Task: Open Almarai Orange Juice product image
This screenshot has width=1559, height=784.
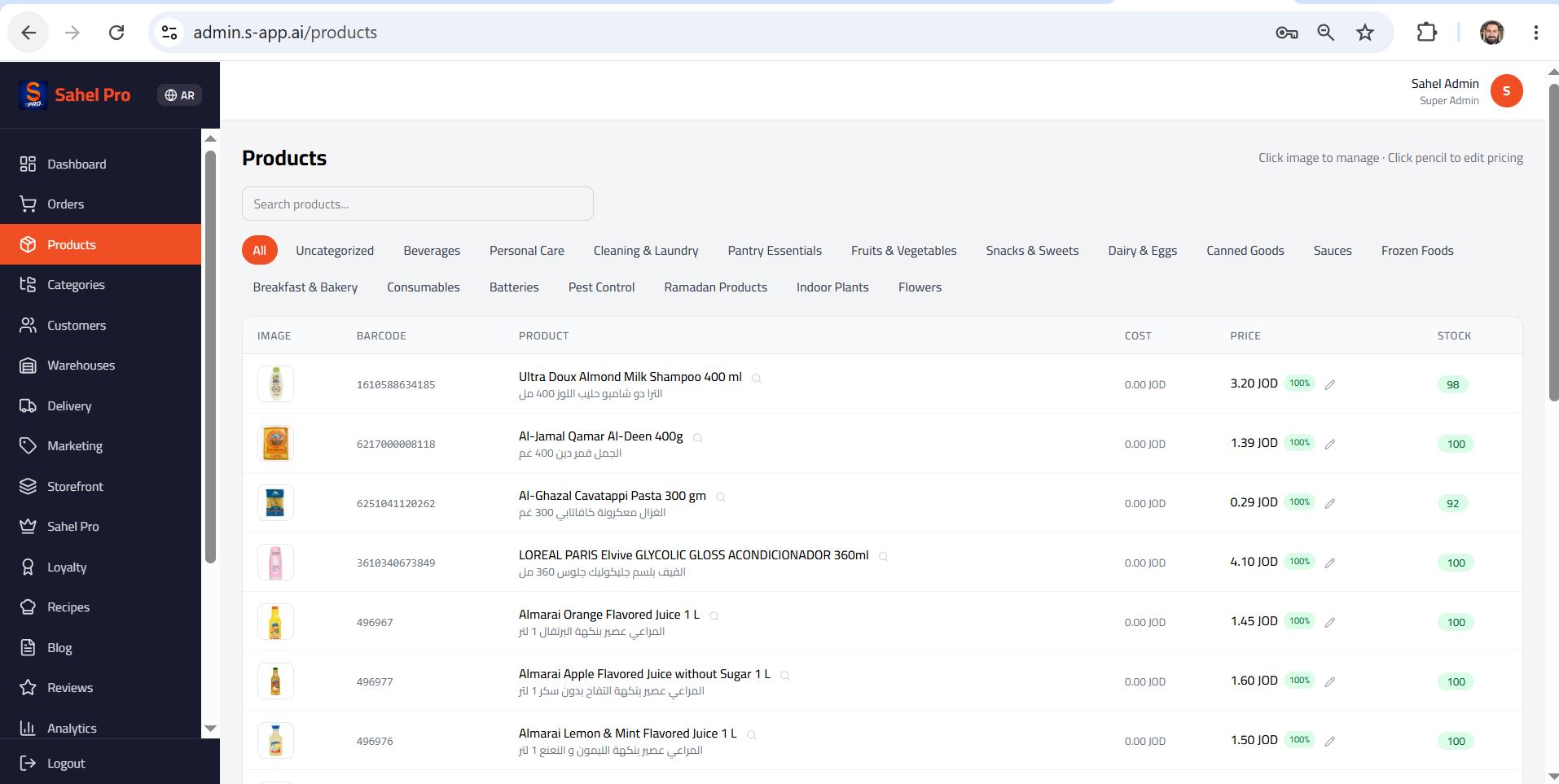Action: coord(275,622)
